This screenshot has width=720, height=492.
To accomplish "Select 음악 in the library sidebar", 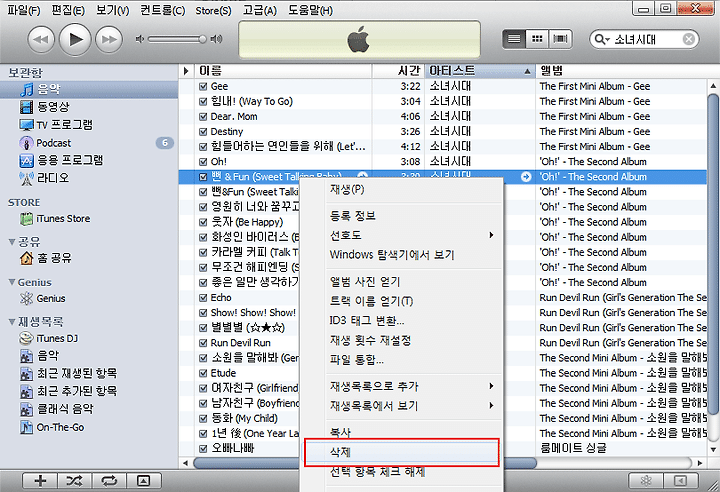I will pyautogui.click(x=89, y=89).
